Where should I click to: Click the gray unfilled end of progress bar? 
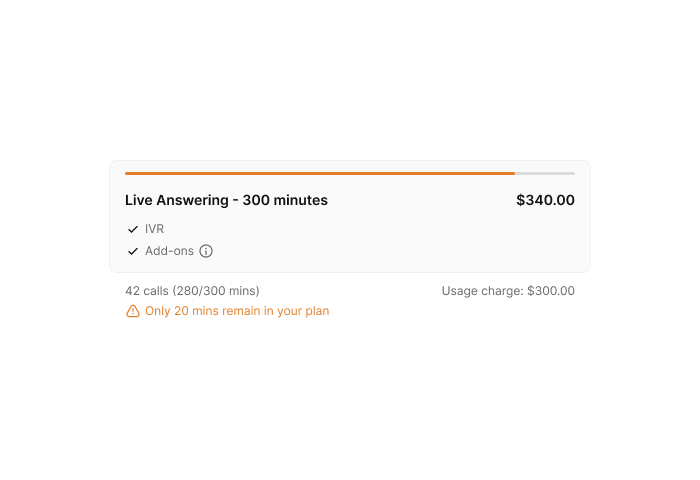(545, 173)
